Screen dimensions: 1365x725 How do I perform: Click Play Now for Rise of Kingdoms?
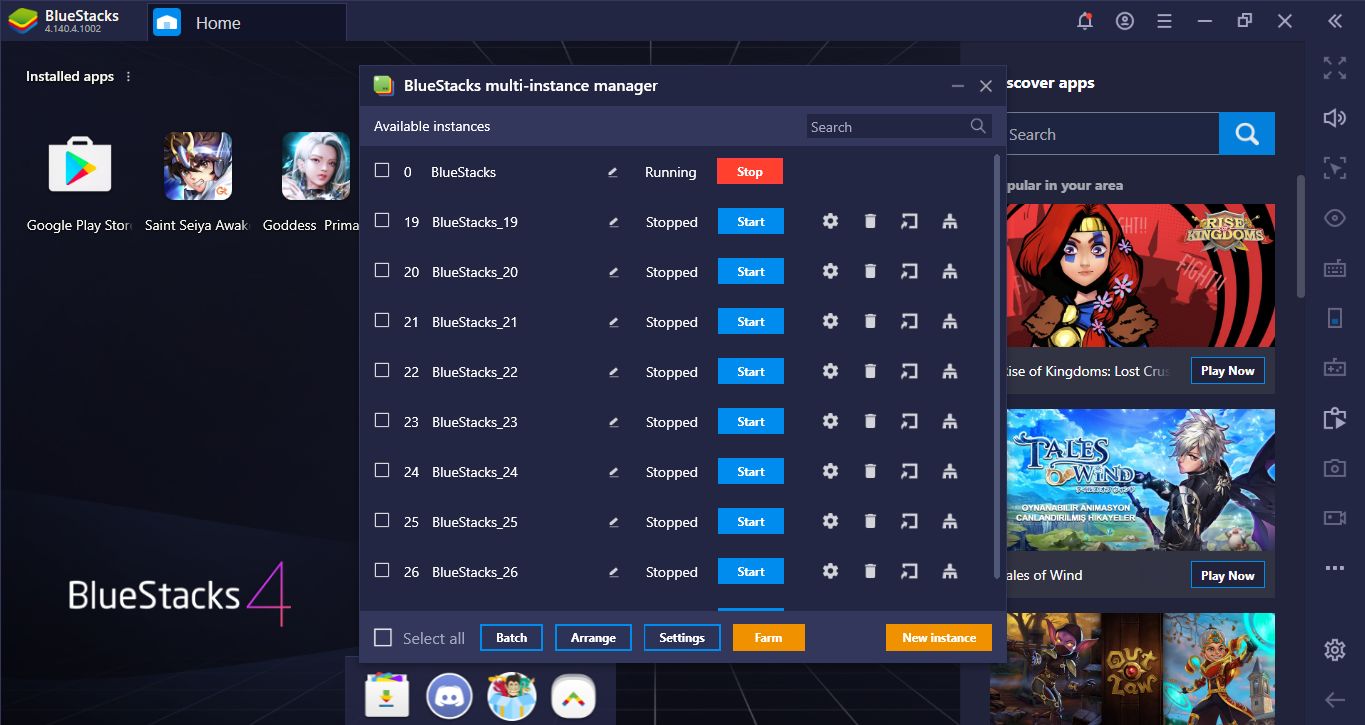1228,371
